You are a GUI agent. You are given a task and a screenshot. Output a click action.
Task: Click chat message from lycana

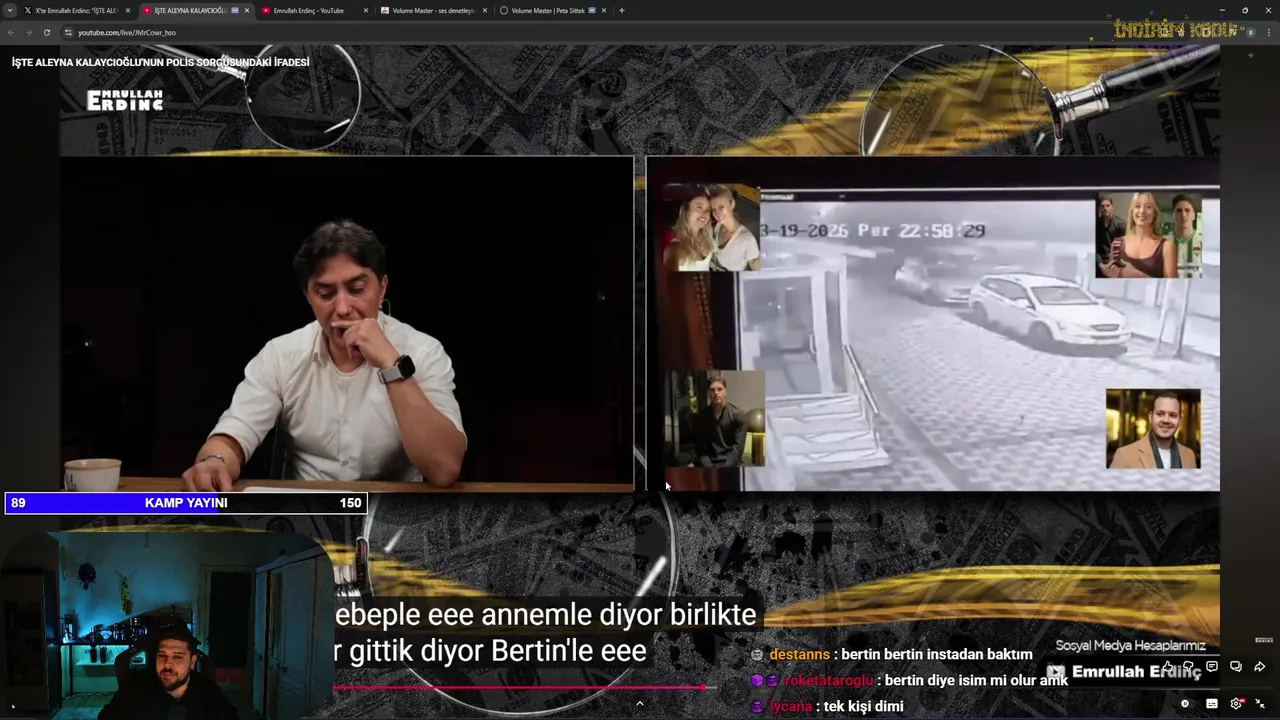(828, 706)
